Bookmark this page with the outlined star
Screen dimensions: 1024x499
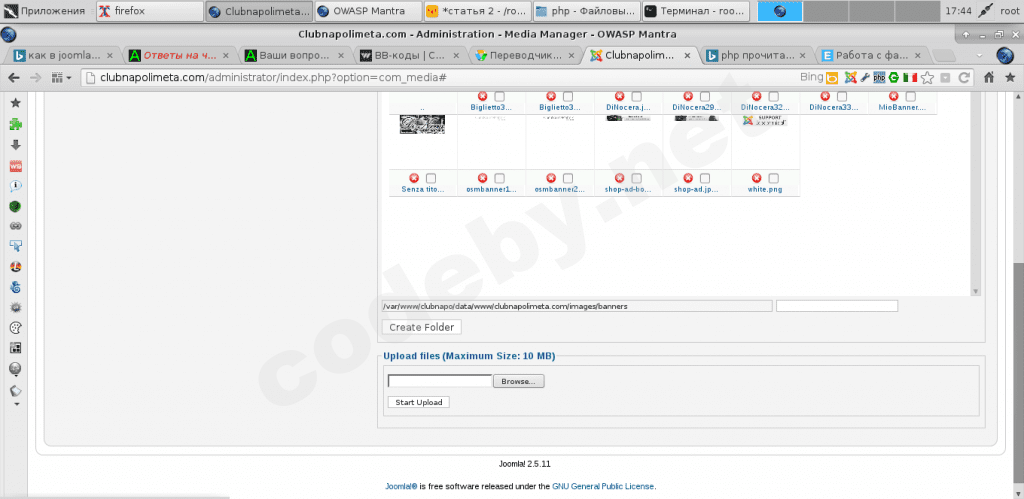pyautogui.click(x=927, y=78)
